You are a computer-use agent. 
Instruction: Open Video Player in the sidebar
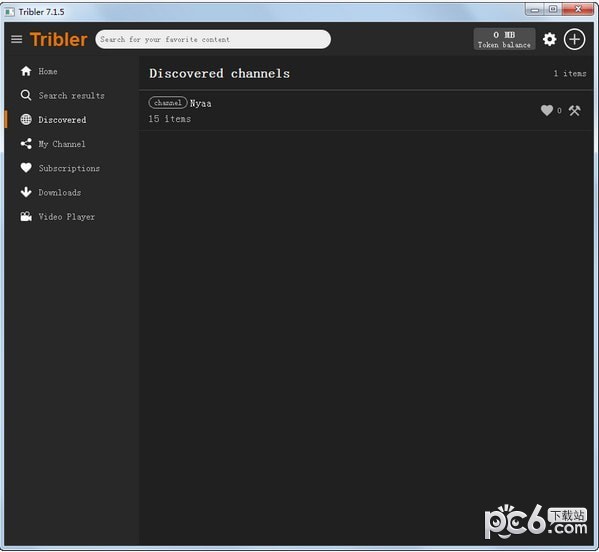[66, 217]
